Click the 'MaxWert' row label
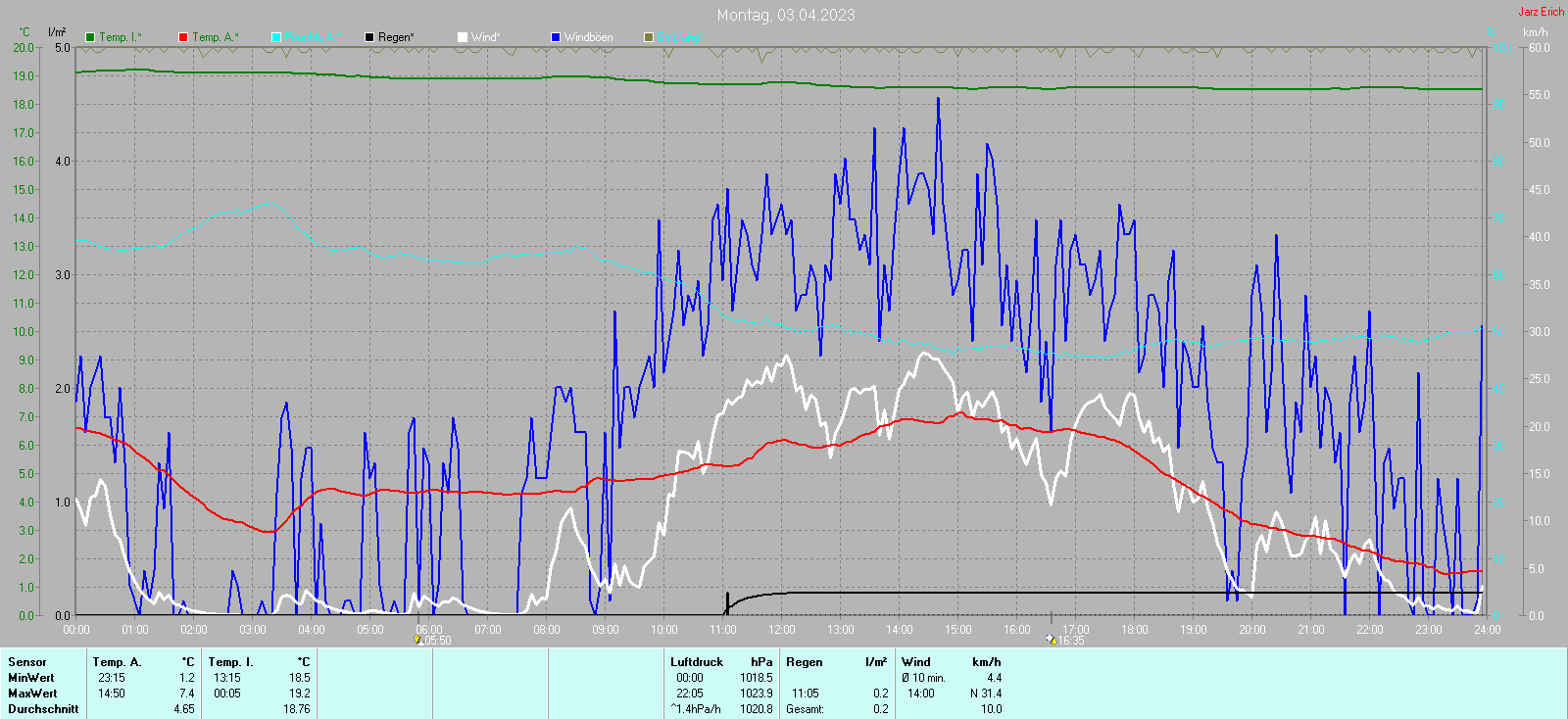Image resolution: width=1568 pixels, height=719 pixels. [32, 694]
